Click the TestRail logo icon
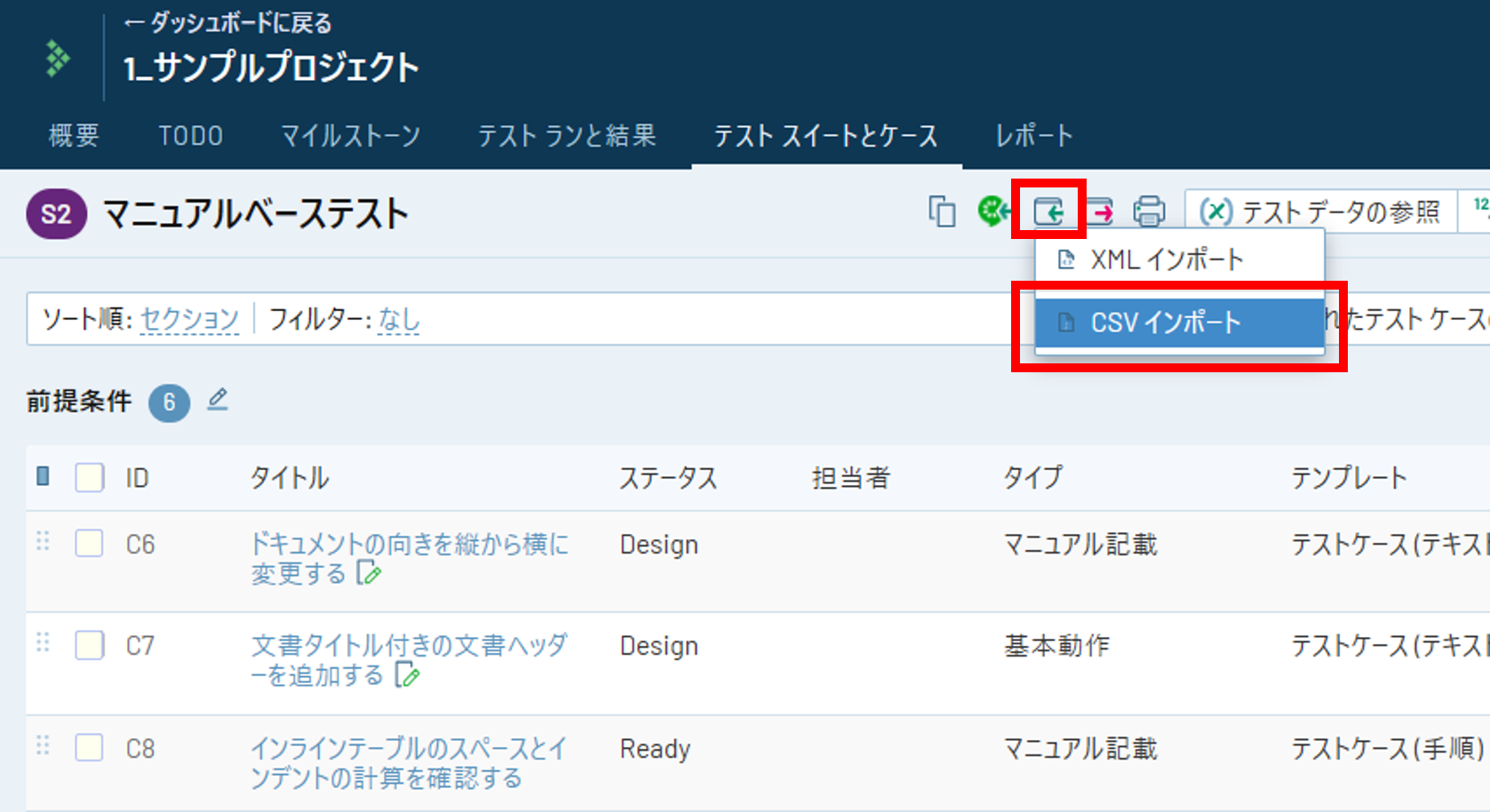 click(x=58, y=59)
